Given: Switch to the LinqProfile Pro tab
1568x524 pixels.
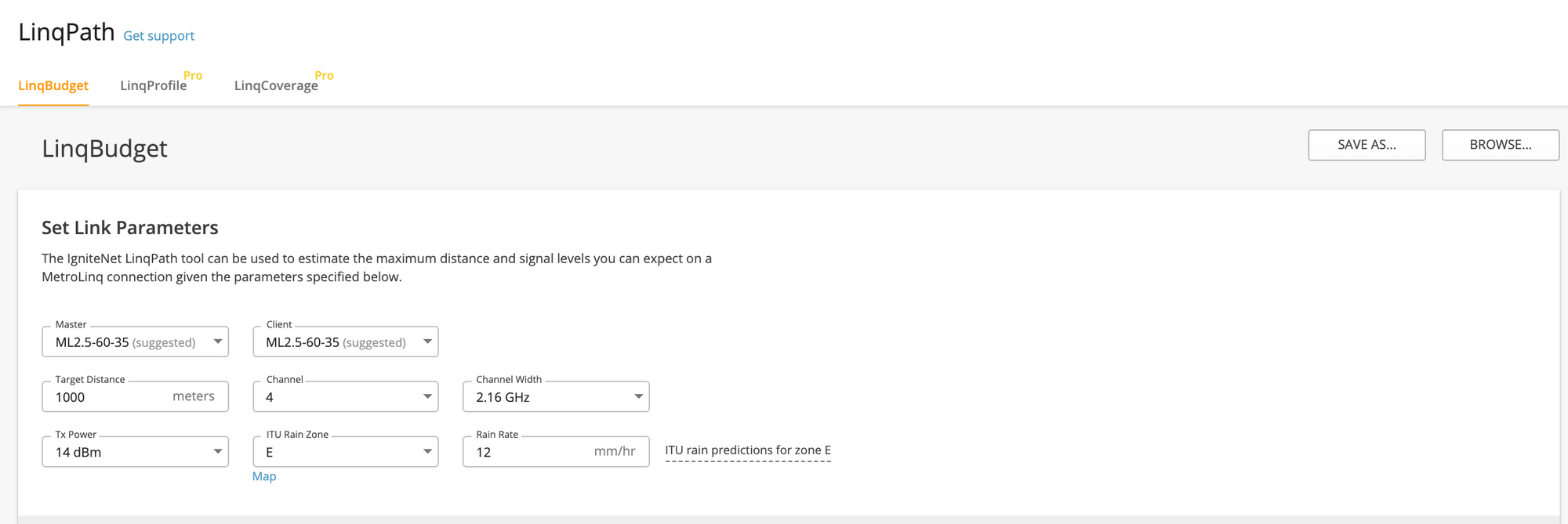Looking at the screenshot, I should (x=161, y=82).
